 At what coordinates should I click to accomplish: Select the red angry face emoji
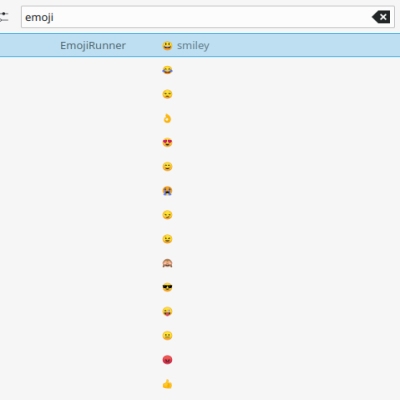point(167,360)
